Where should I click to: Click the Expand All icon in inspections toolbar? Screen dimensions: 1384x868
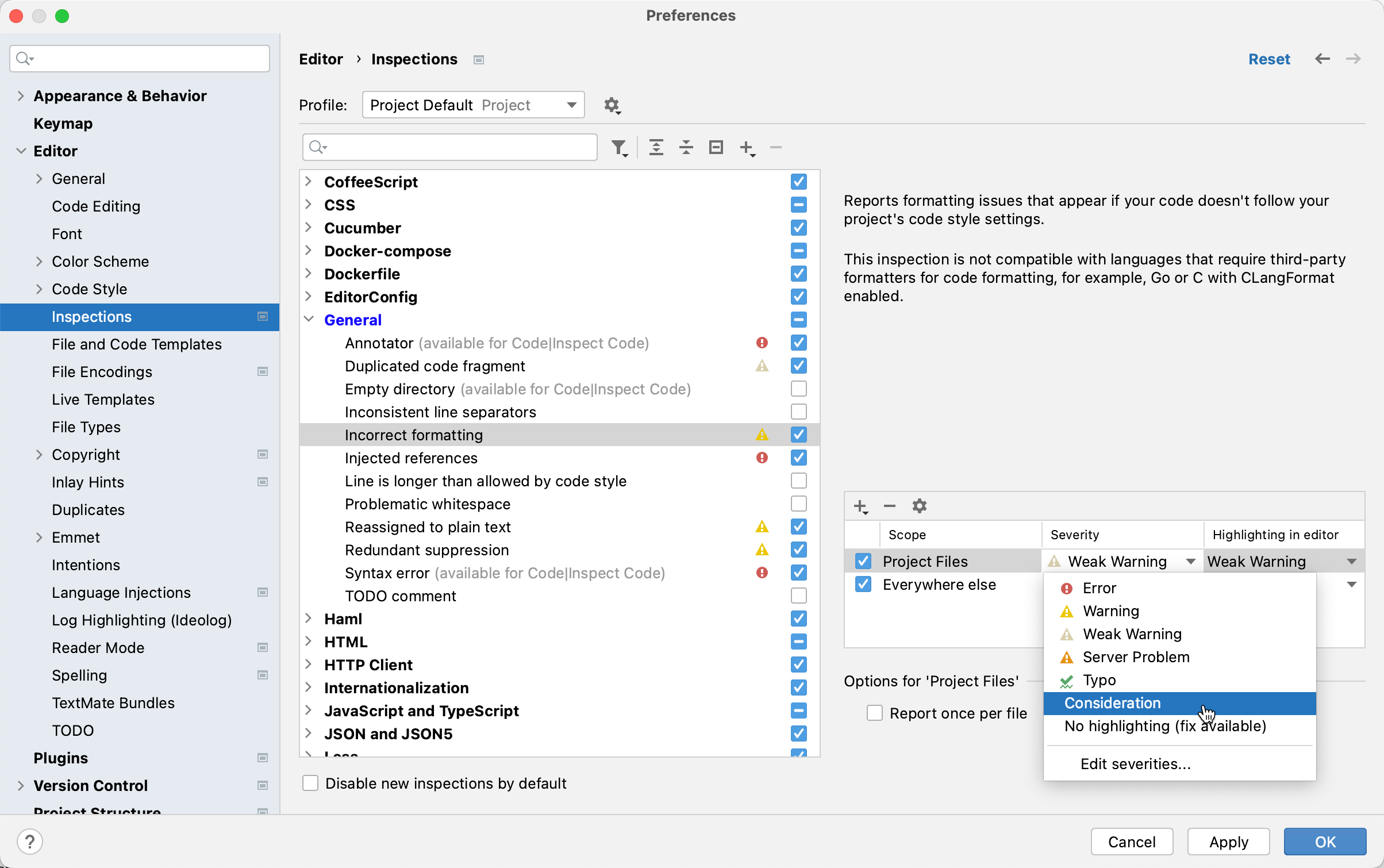[656, 148]
